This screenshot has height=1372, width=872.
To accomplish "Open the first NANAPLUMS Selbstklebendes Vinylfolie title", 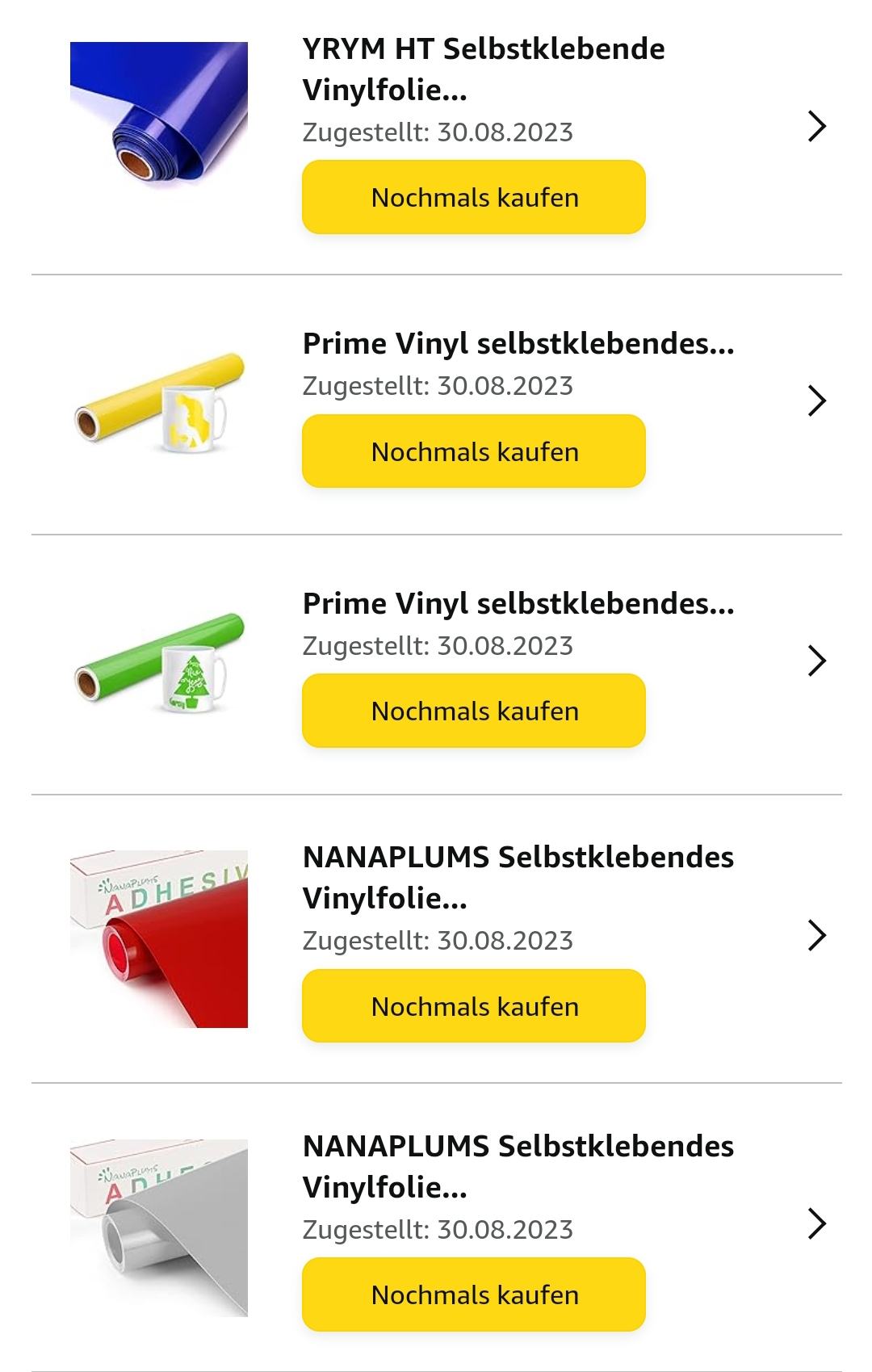I will (x=518, y=877).
